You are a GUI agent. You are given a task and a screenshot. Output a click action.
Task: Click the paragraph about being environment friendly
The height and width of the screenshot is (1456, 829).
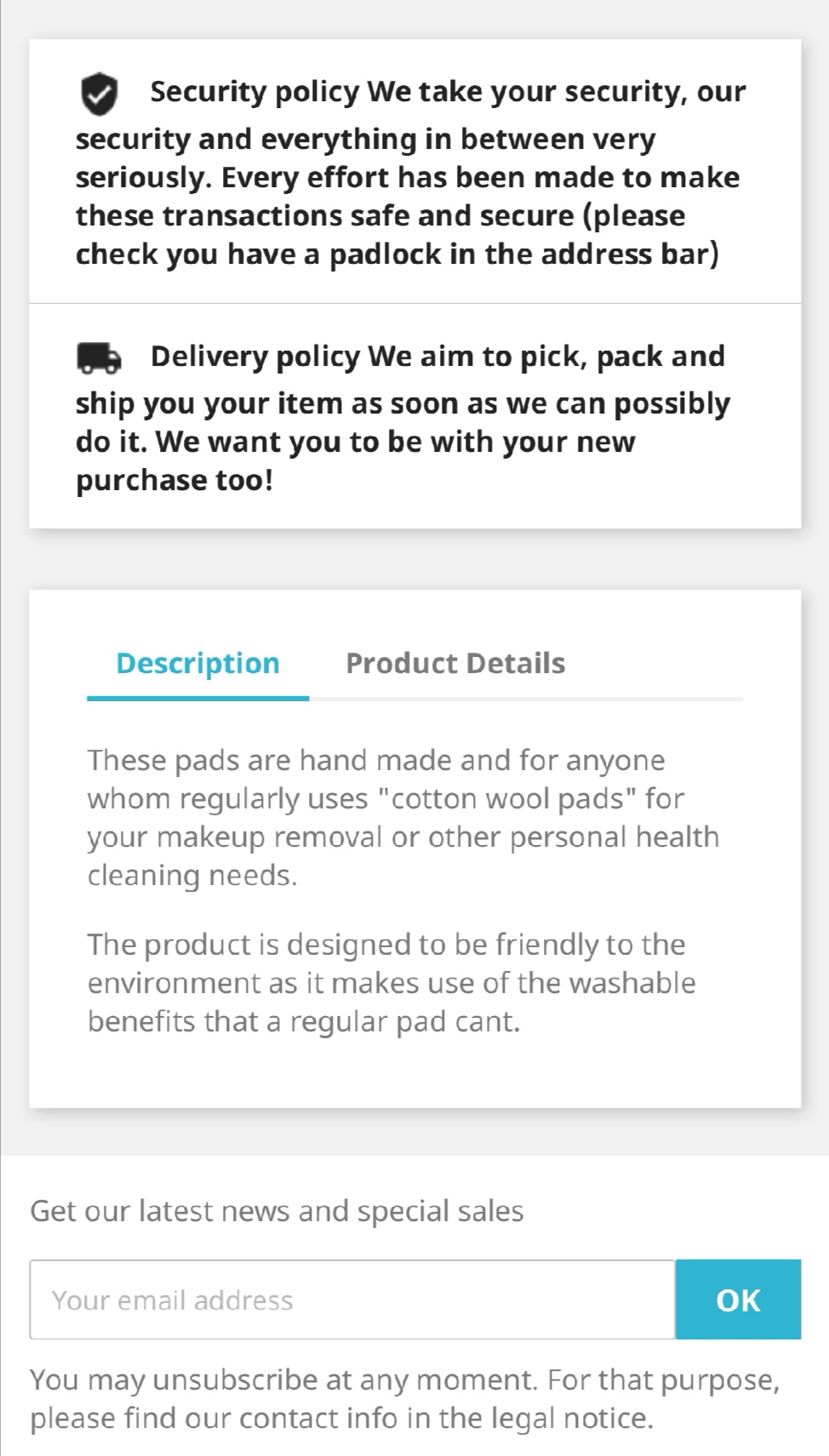tap(392, 983)
